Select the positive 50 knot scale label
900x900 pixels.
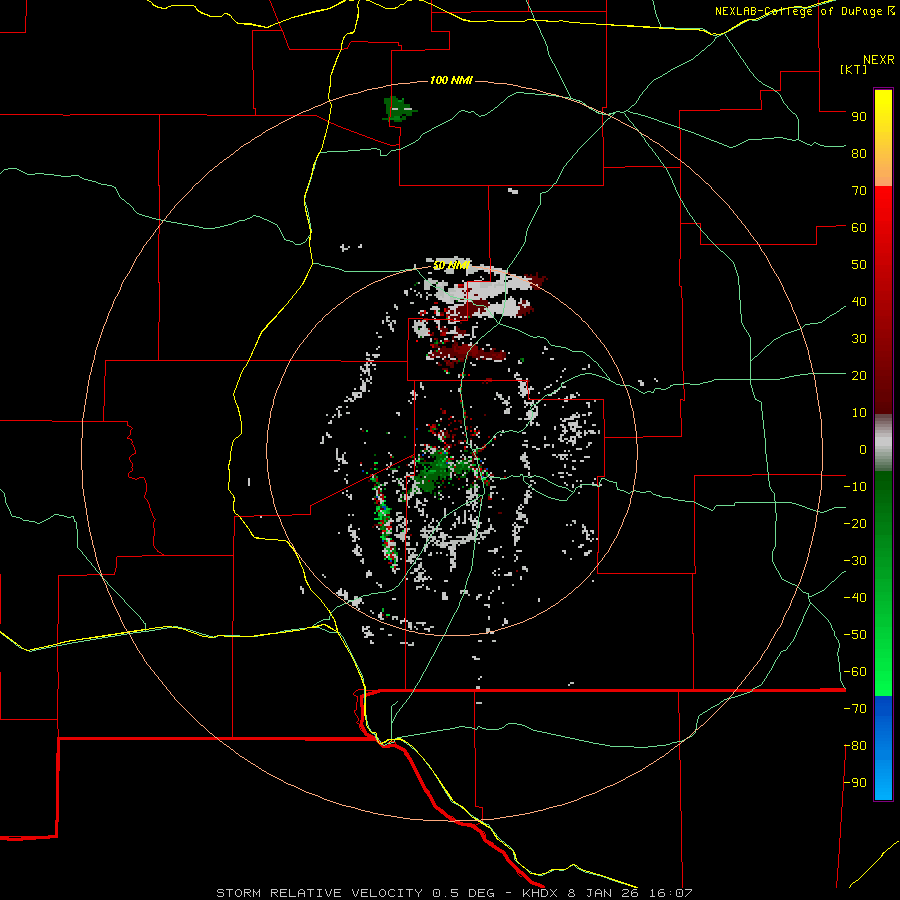pos(859,265)
